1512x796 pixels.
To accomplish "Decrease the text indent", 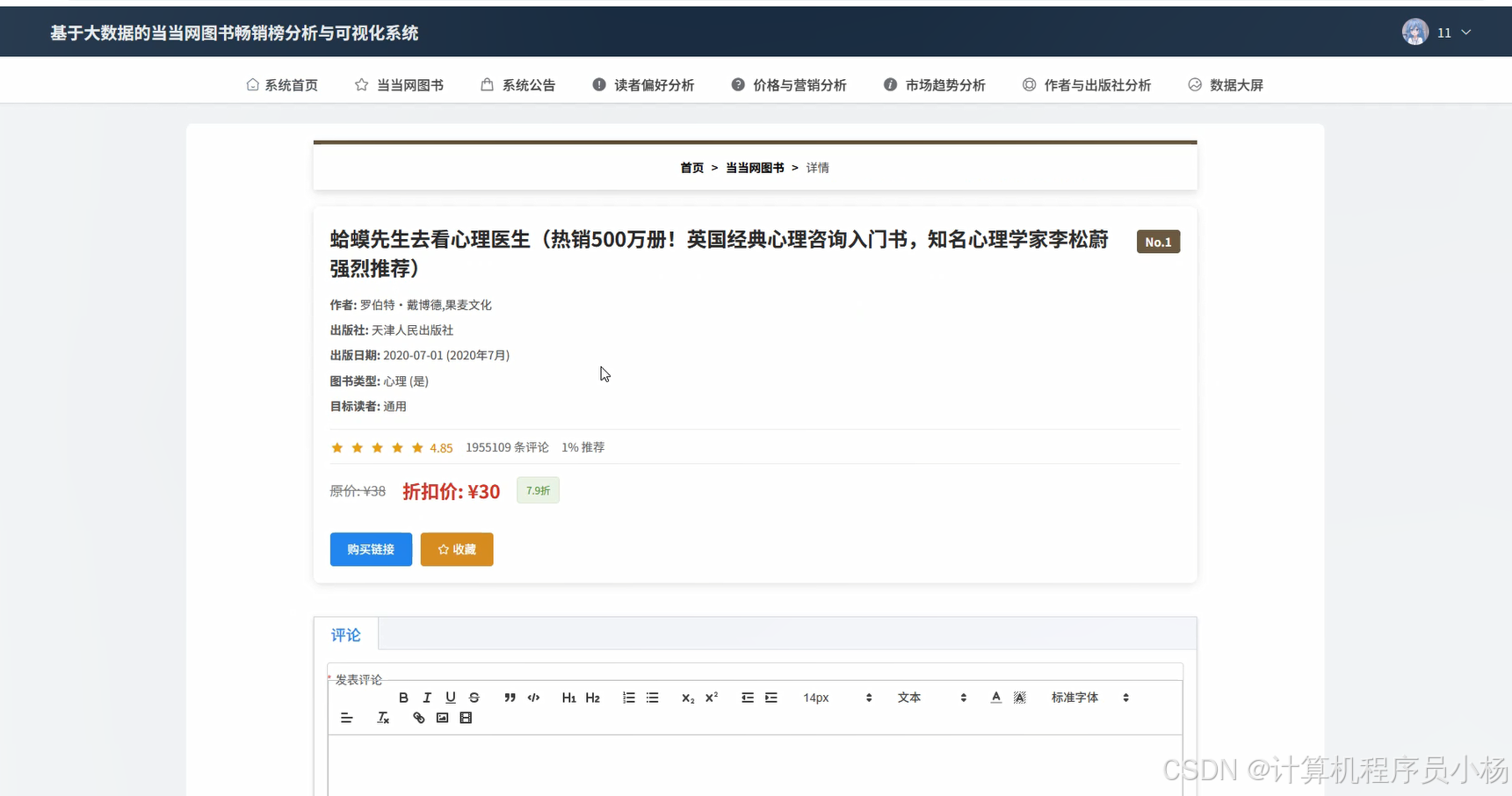I will (748, 698).
